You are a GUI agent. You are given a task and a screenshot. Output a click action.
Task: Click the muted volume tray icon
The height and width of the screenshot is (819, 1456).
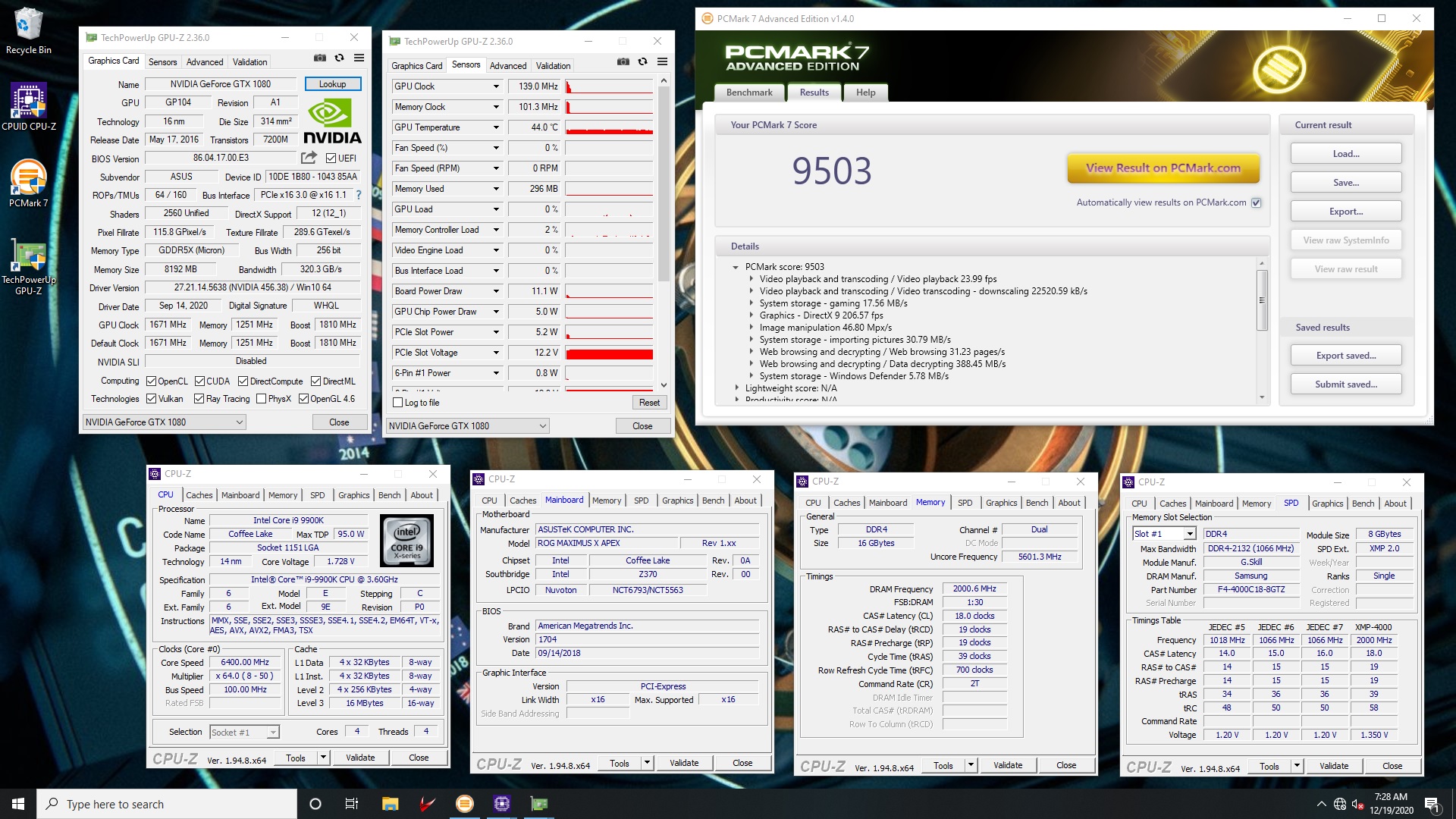point(1358,804)
